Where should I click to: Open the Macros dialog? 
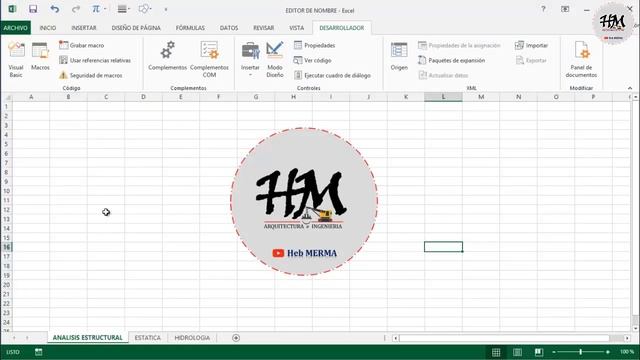point(40,56)
